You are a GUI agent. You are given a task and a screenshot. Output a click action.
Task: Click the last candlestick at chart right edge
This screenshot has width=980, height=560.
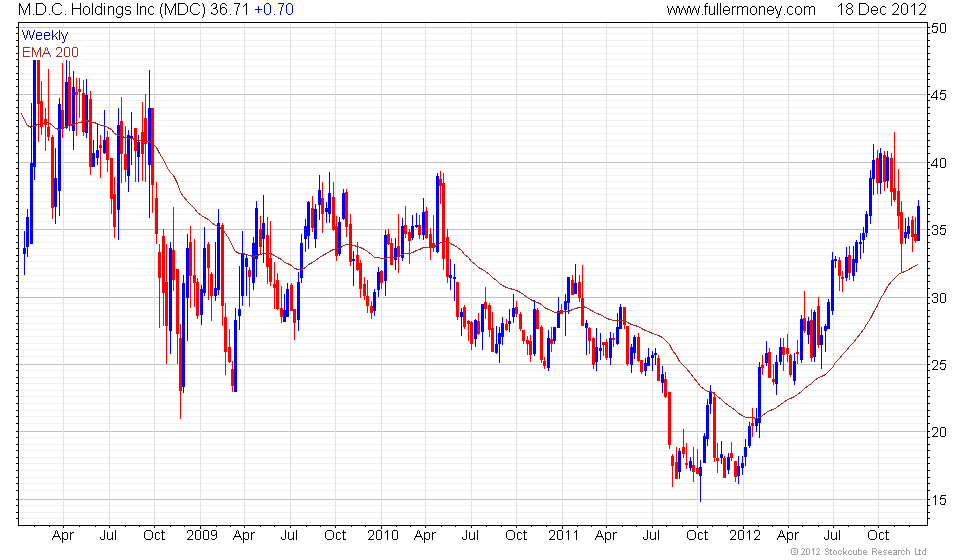[x=918, y=221]
